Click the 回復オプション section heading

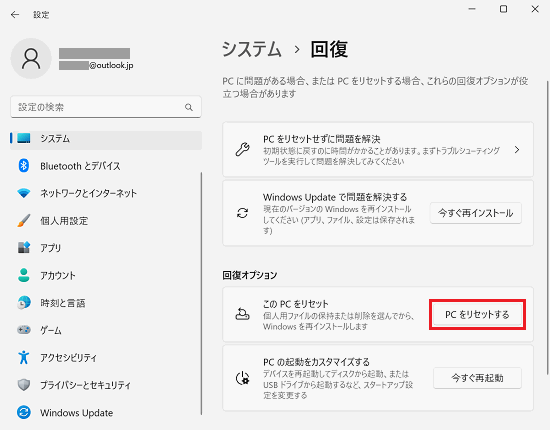click(250, 275)
